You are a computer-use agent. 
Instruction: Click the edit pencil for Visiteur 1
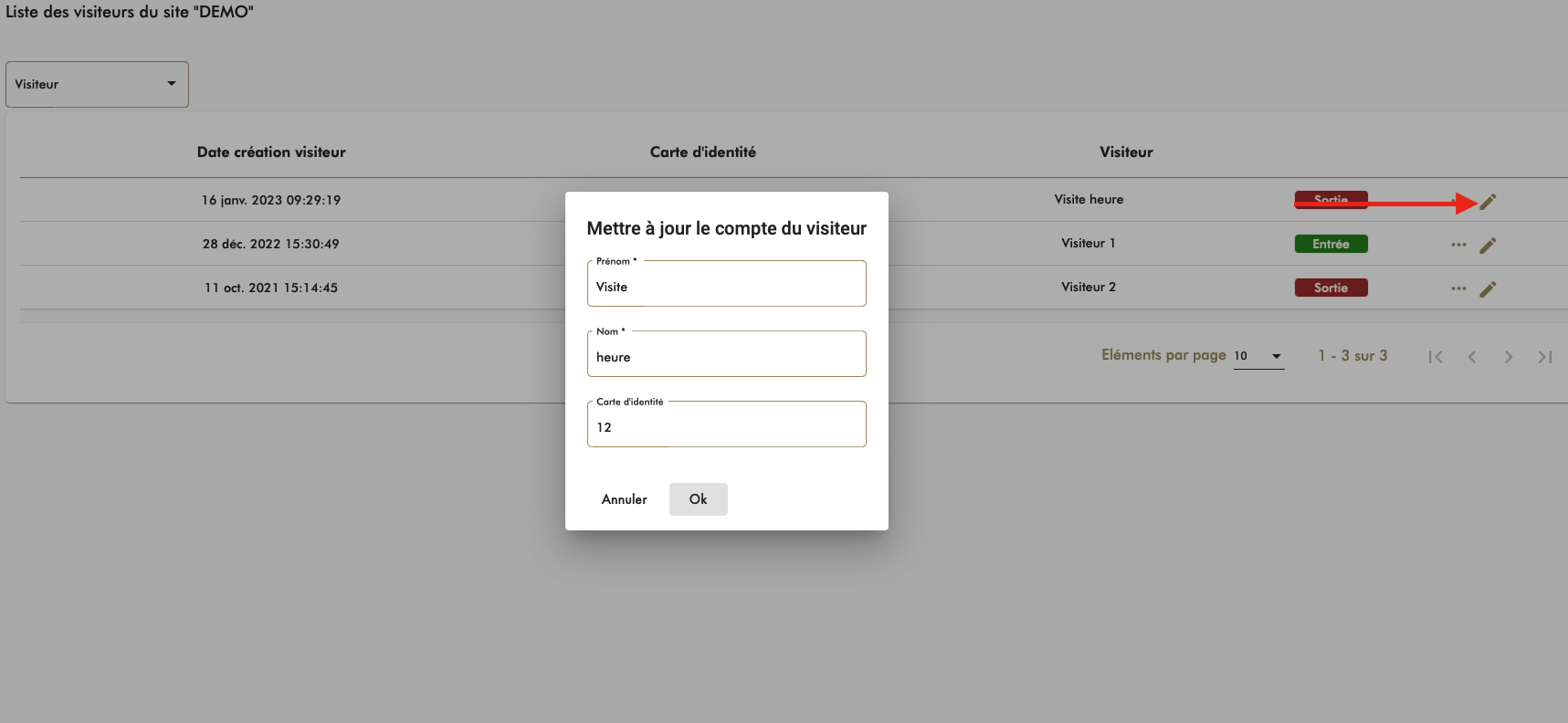click(x=1488, y=246)
